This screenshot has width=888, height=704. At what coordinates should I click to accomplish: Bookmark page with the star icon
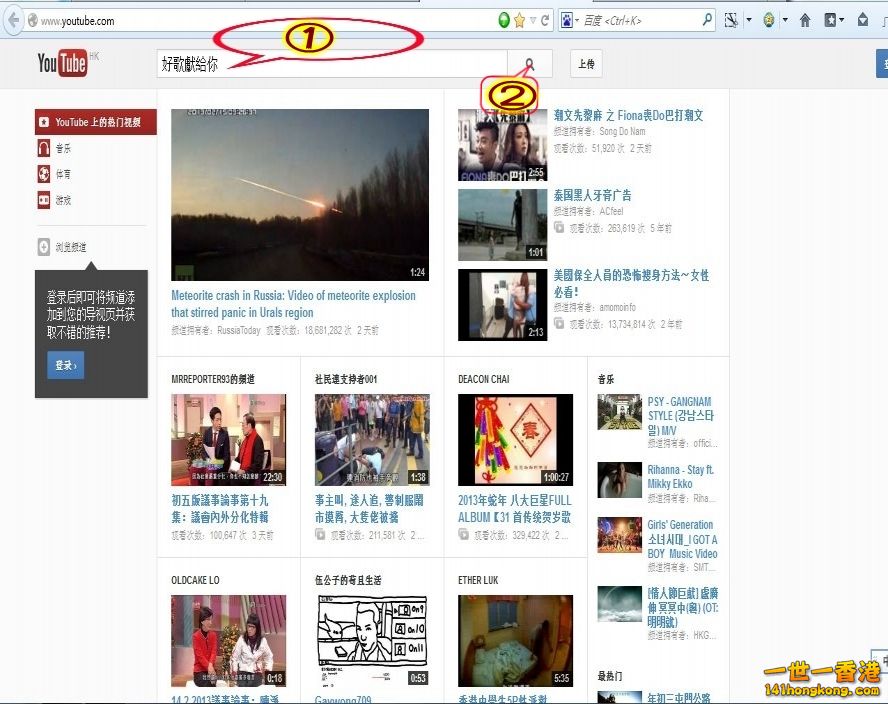(x=519, y=20)
